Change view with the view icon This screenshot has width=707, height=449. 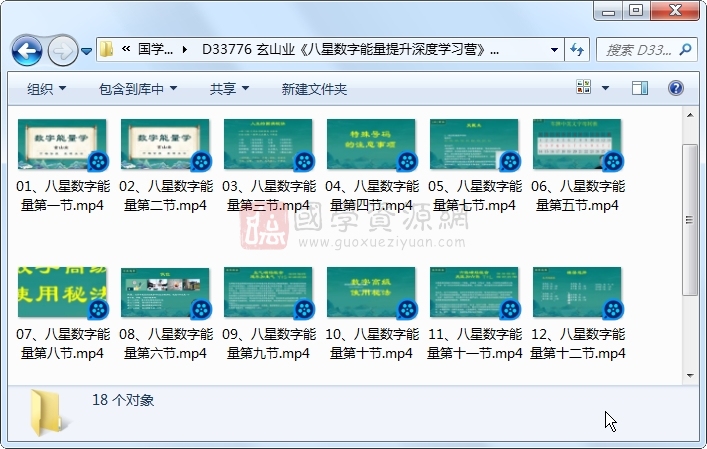click(x=583, y=87)
